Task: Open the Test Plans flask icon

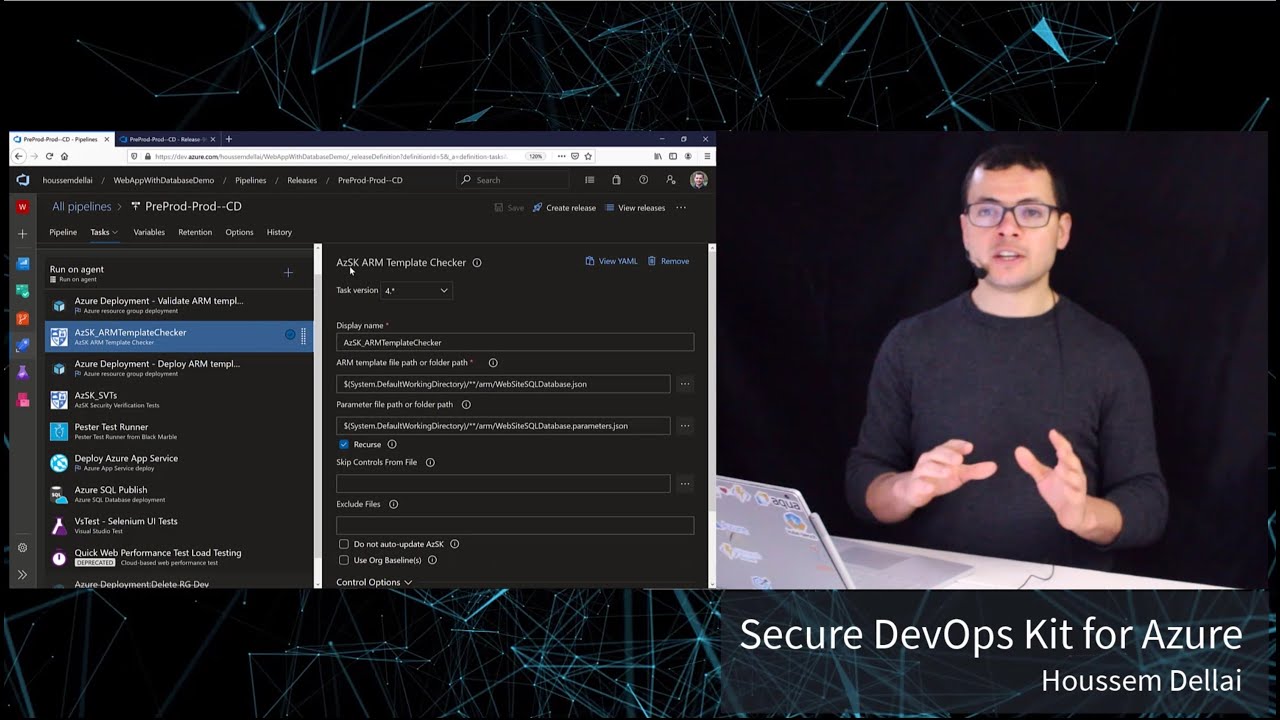Action: click(23, 372)
